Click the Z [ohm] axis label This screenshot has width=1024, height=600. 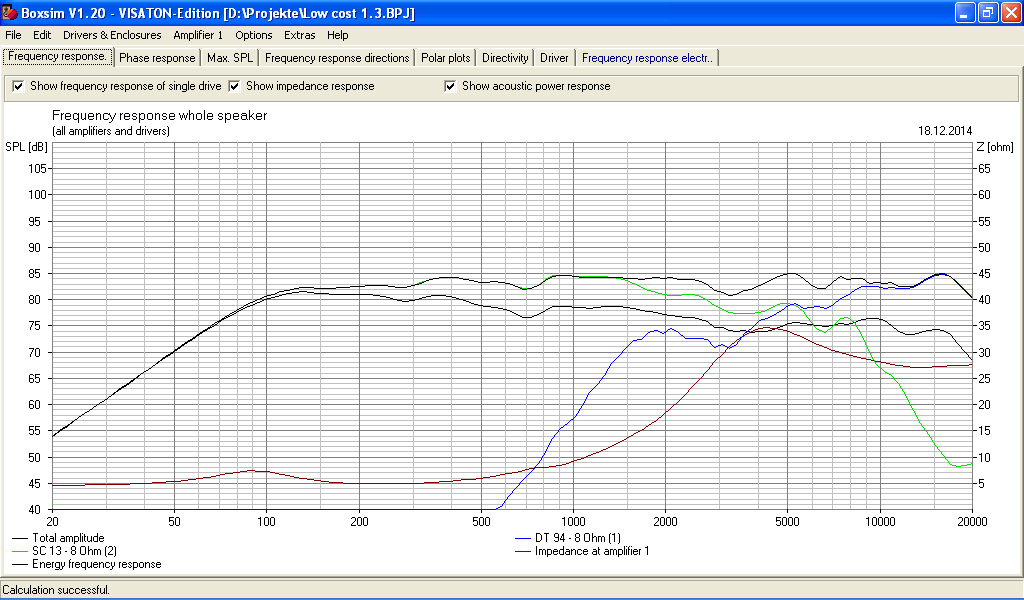[x=995, y=148]
